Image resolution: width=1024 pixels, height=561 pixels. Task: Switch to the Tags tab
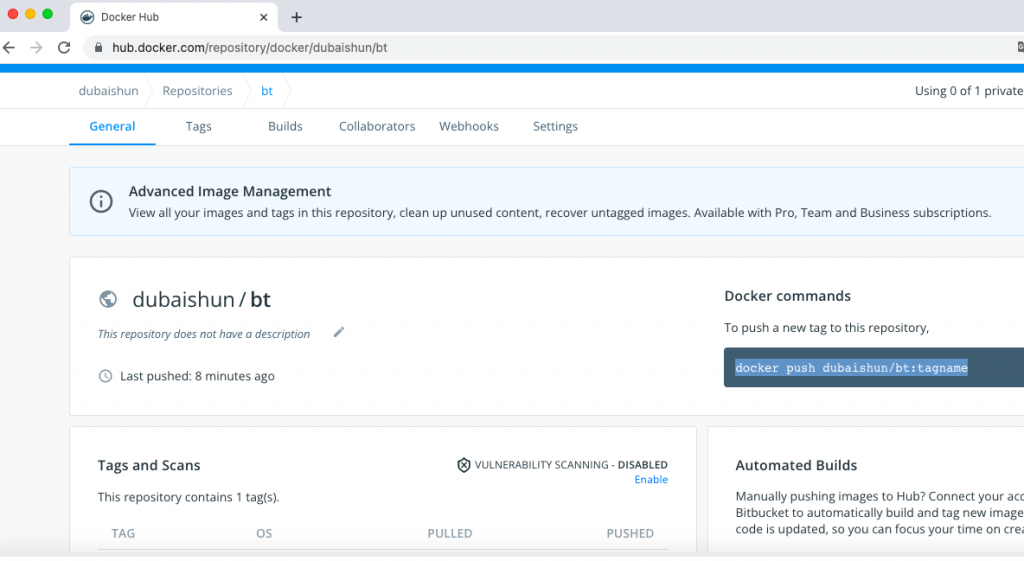pos(199,127)
